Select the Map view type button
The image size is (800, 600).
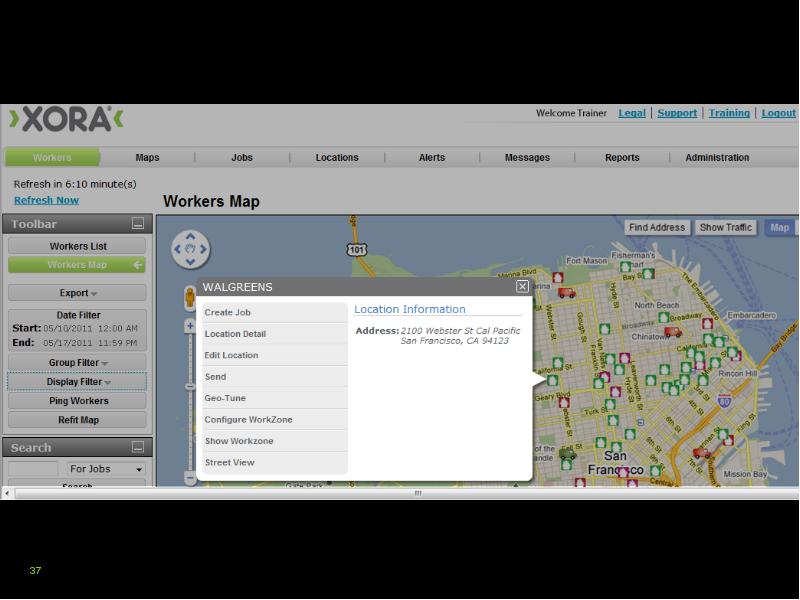[x=779, y=228]
